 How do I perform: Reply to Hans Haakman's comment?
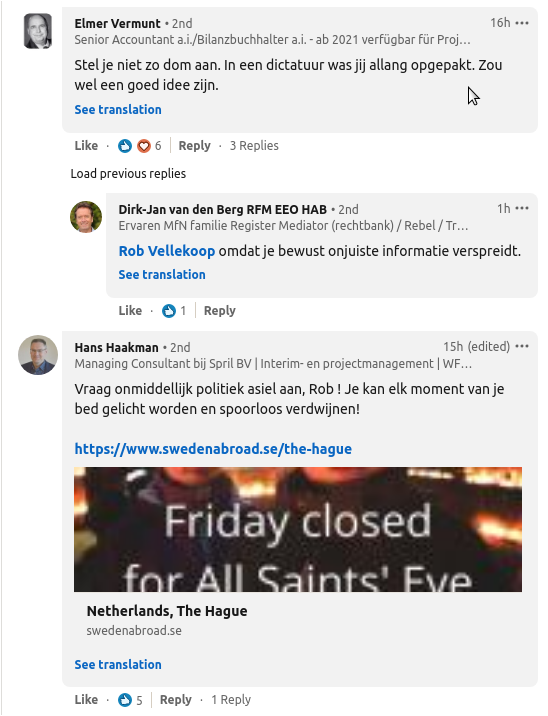(x=176, y=700)
